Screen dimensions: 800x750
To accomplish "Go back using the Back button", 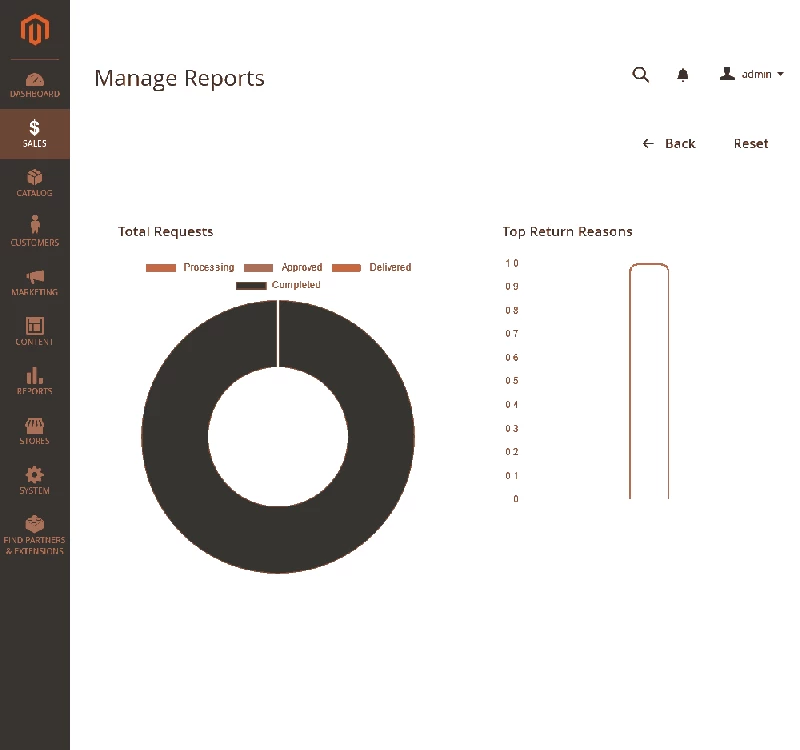I will pos(669,143).
